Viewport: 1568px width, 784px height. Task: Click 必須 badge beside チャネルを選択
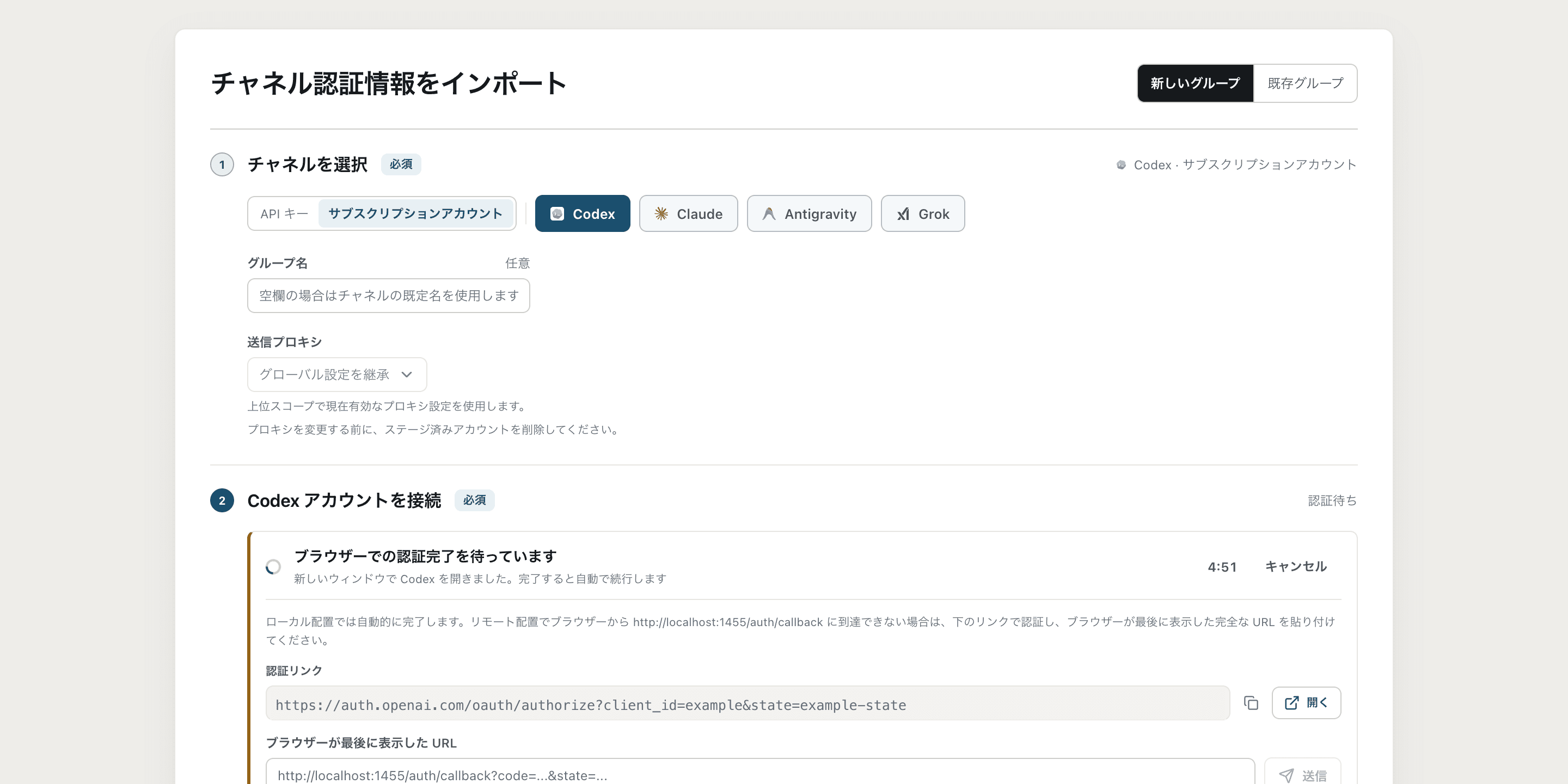pyautogui.click(x=401, y=164)
